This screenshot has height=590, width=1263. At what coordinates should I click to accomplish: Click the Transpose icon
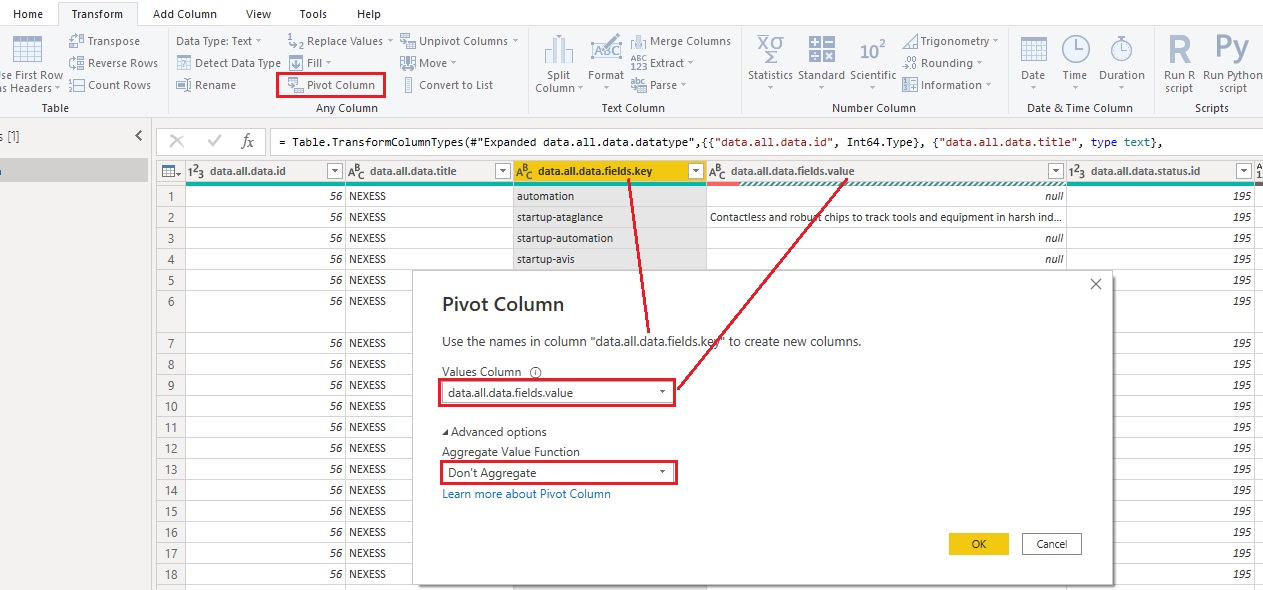point(77,41)
